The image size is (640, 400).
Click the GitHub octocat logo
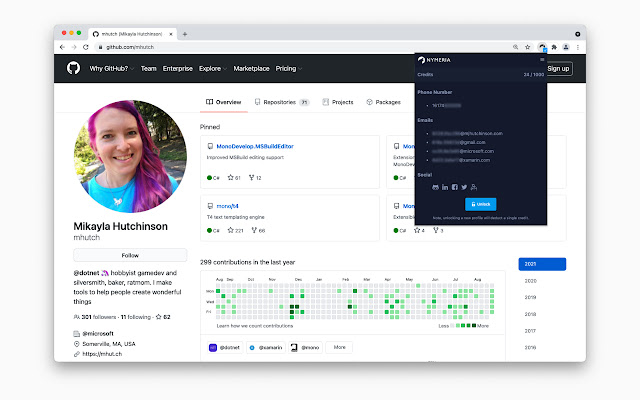tap(73, 68)
